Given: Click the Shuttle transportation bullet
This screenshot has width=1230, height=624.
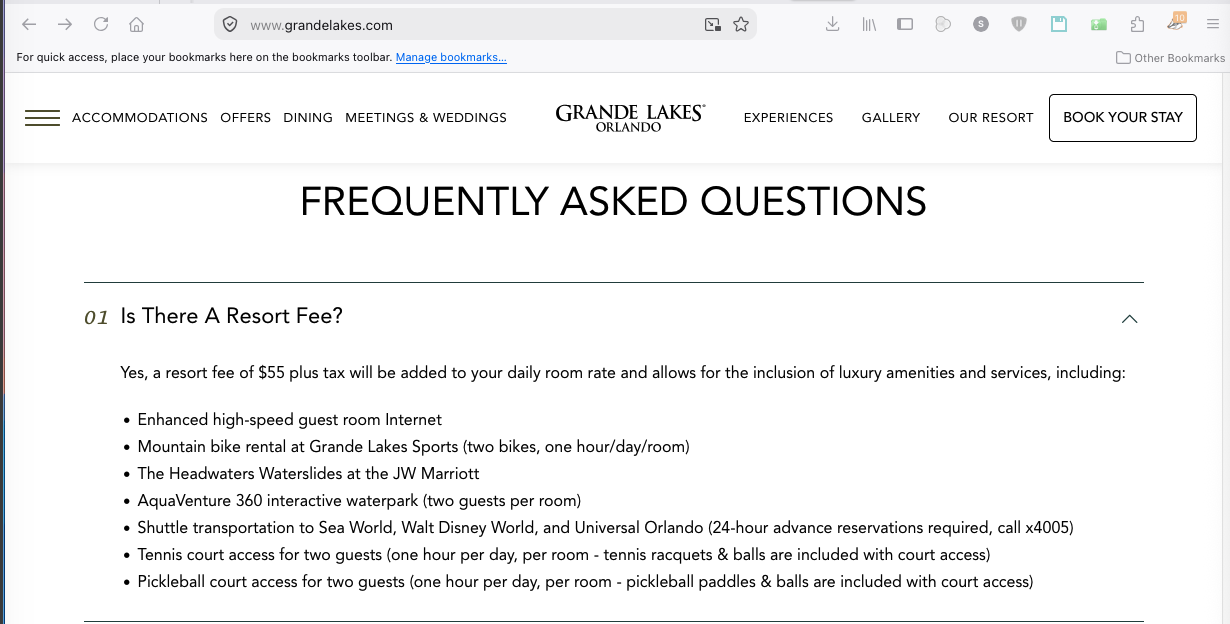Looking at the screenshot, I should 606,528.
